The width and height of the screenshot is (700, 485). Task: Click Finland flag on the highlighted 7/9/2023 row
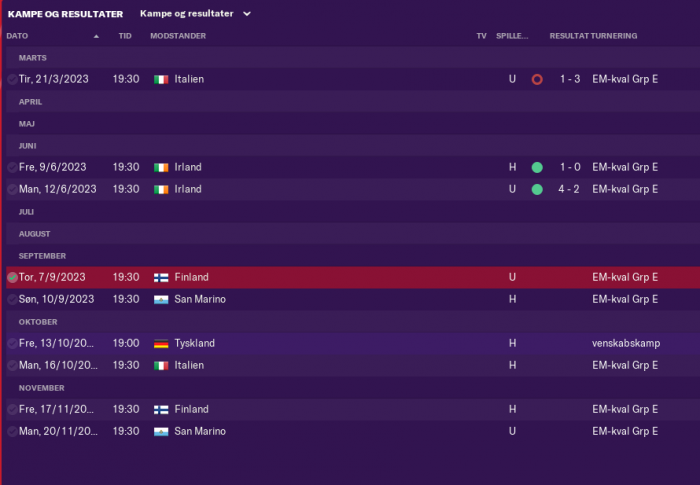[161, 278]
